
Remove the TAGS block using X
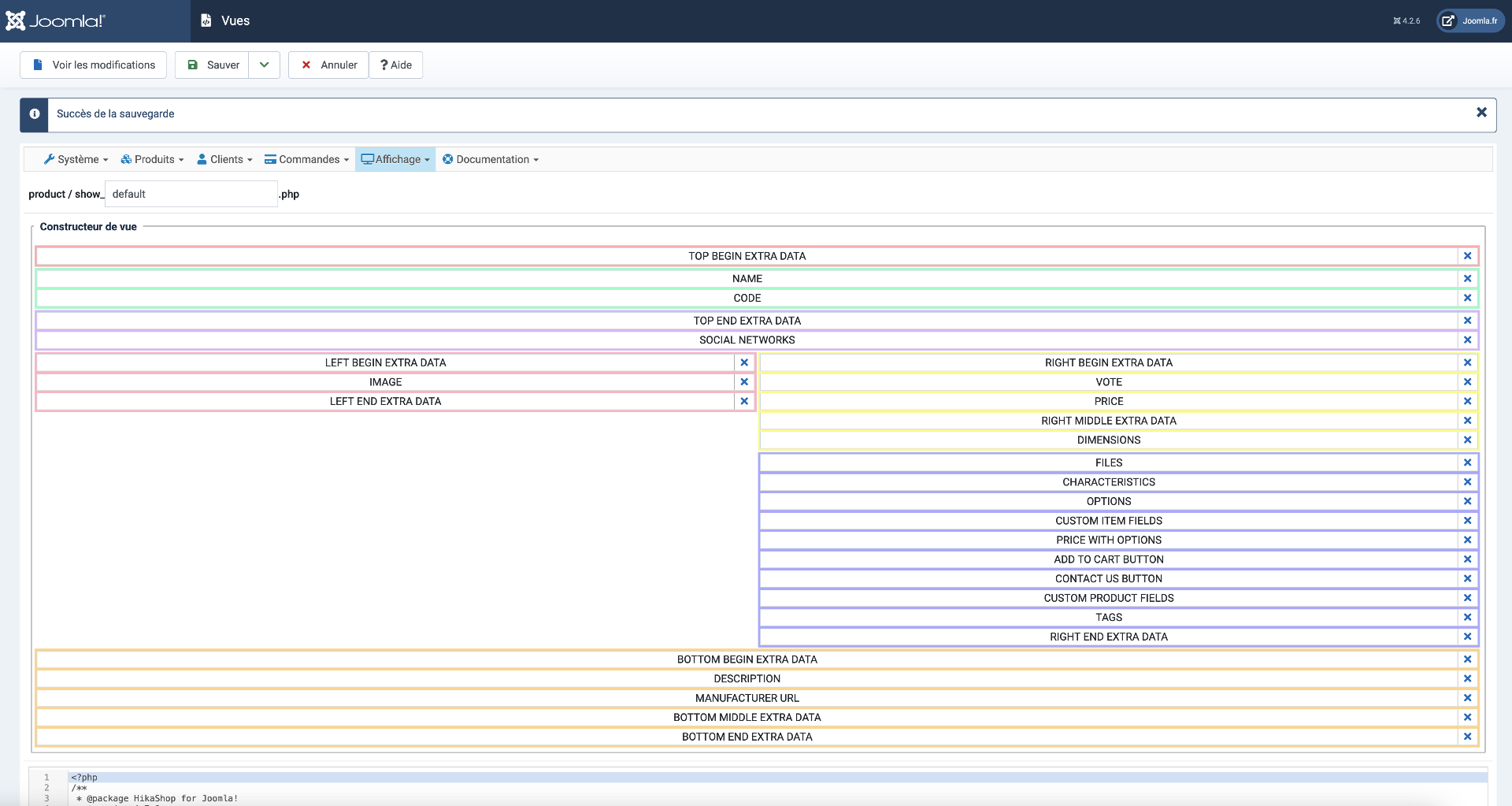pos(1467,618)
